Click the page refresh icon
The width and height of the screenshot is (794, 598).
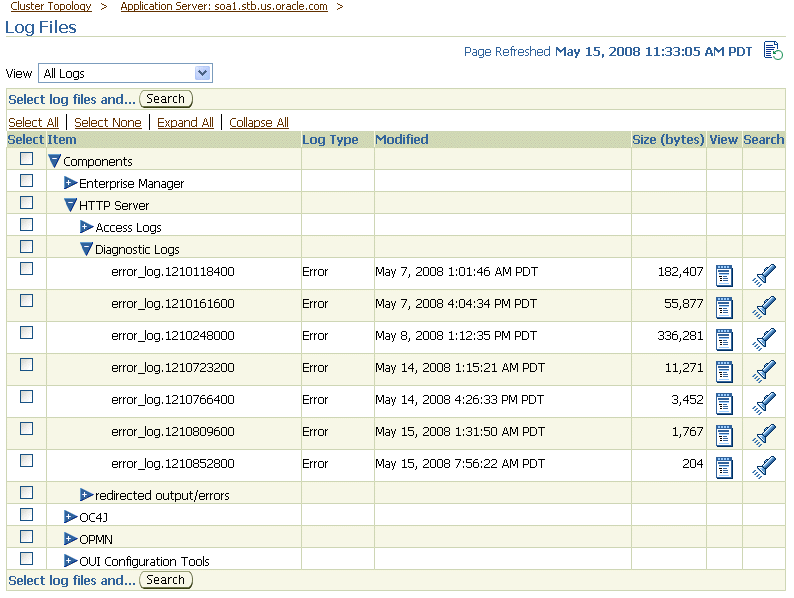tap(773, 51)
